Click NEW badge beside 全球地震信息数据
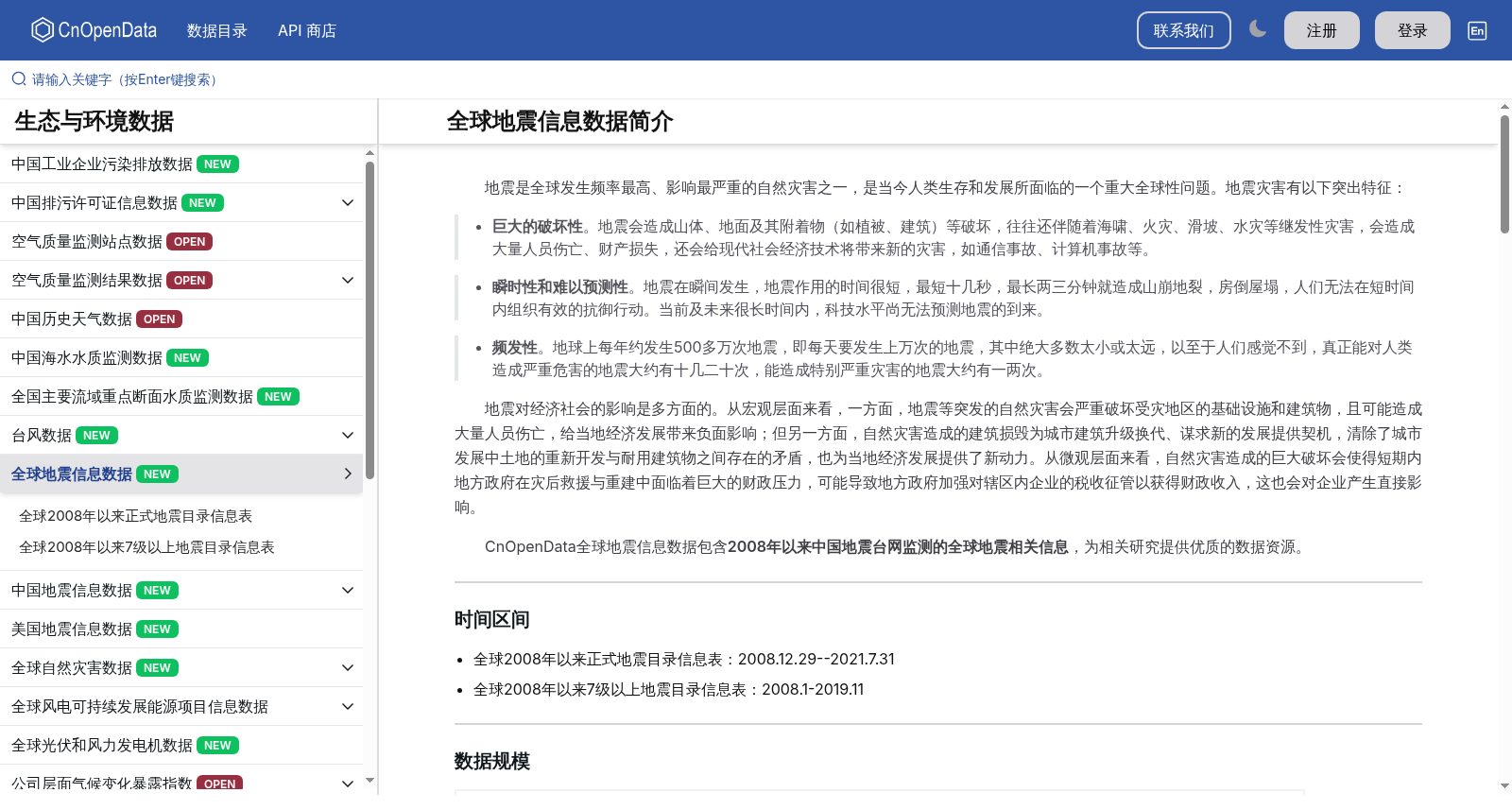 [157, 474]
